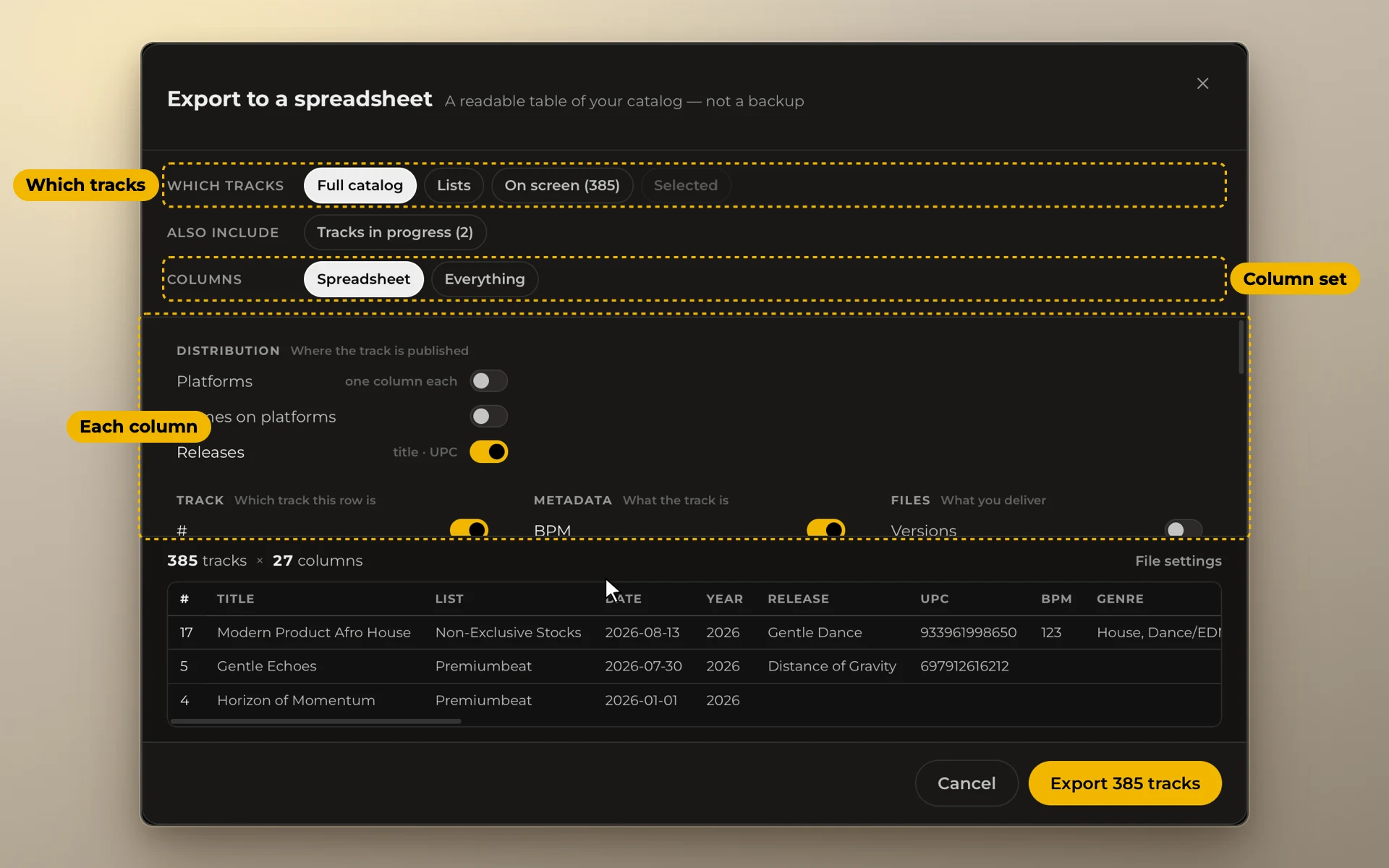Select the Spreadsheet column set
The width and height of the screenshot is (1389, 868).
tap(363, 279)
